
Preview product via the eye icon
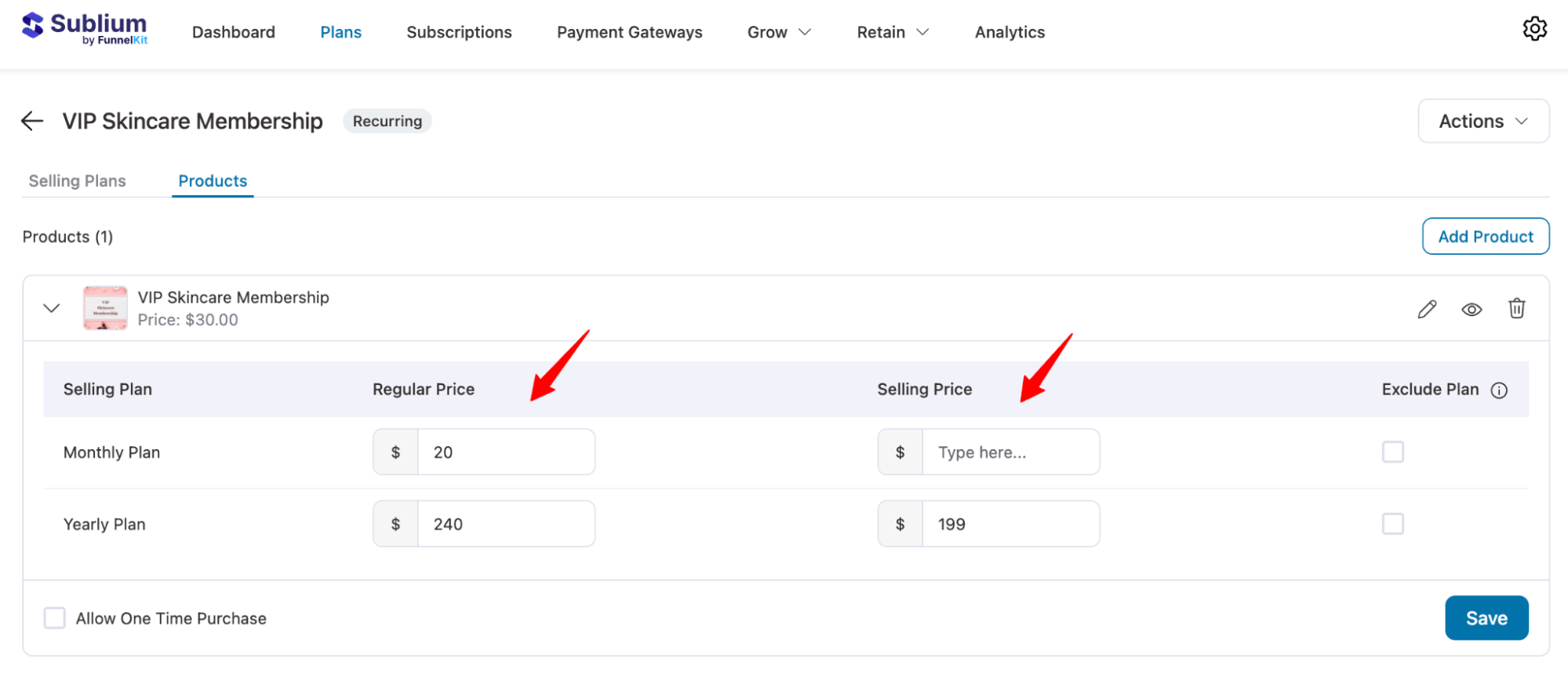point(1472,309)
